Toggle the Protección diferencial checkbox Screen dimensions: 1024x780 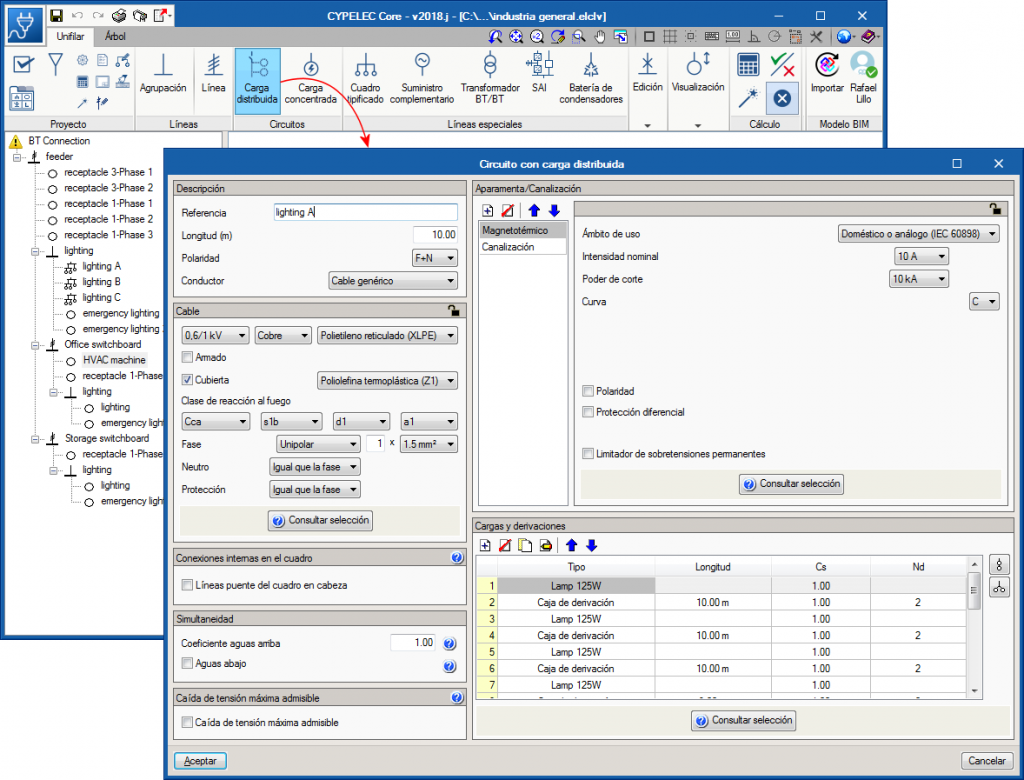(588, 412)
